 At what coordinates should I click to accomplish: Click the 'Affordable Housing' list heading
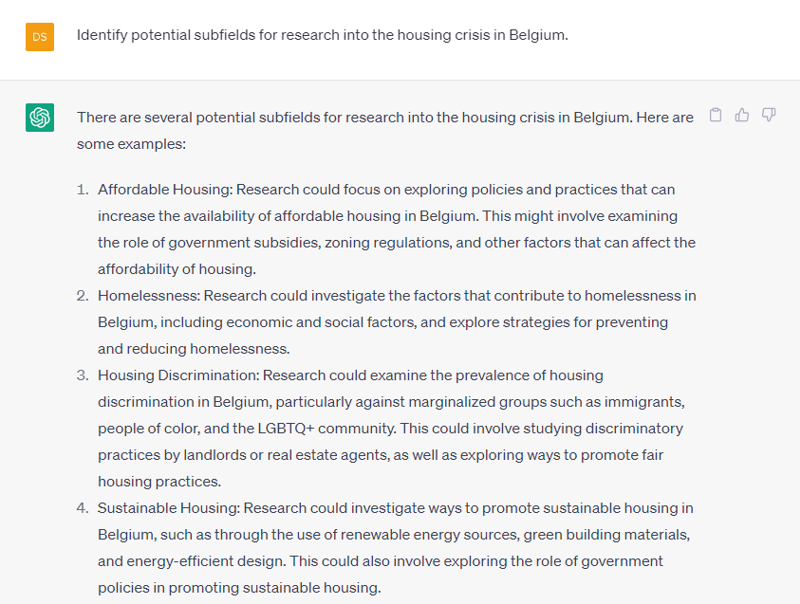coord(165,190)
